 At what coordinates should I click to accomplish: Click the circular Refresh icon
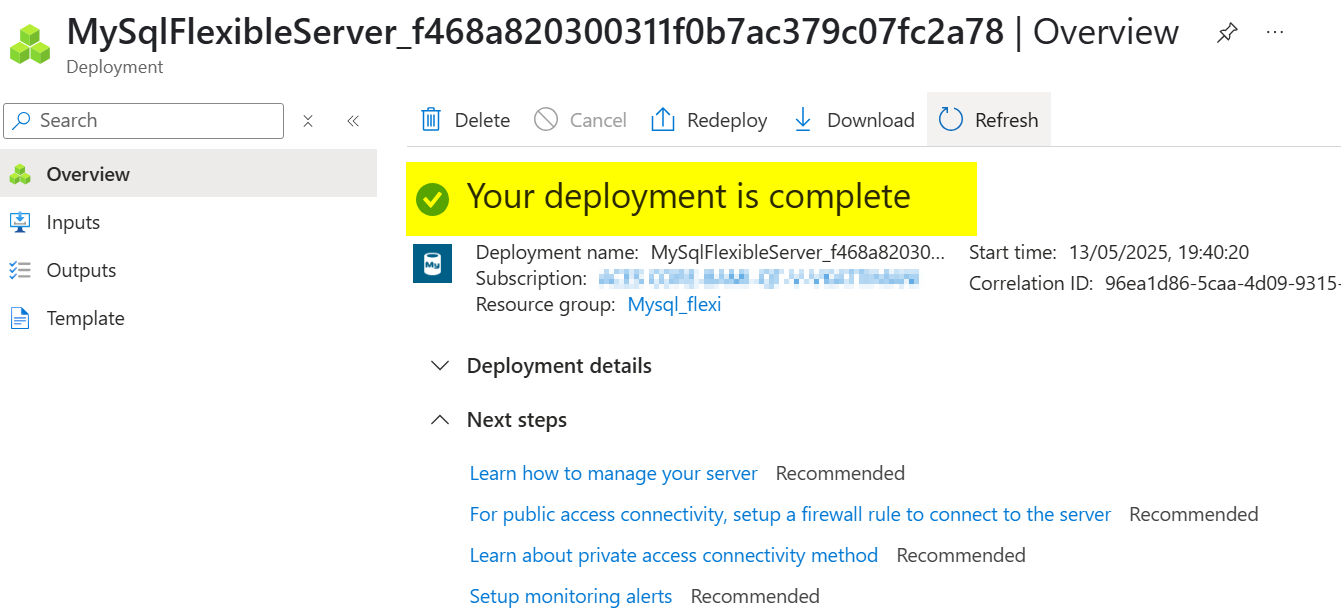[x=950, y=120]
